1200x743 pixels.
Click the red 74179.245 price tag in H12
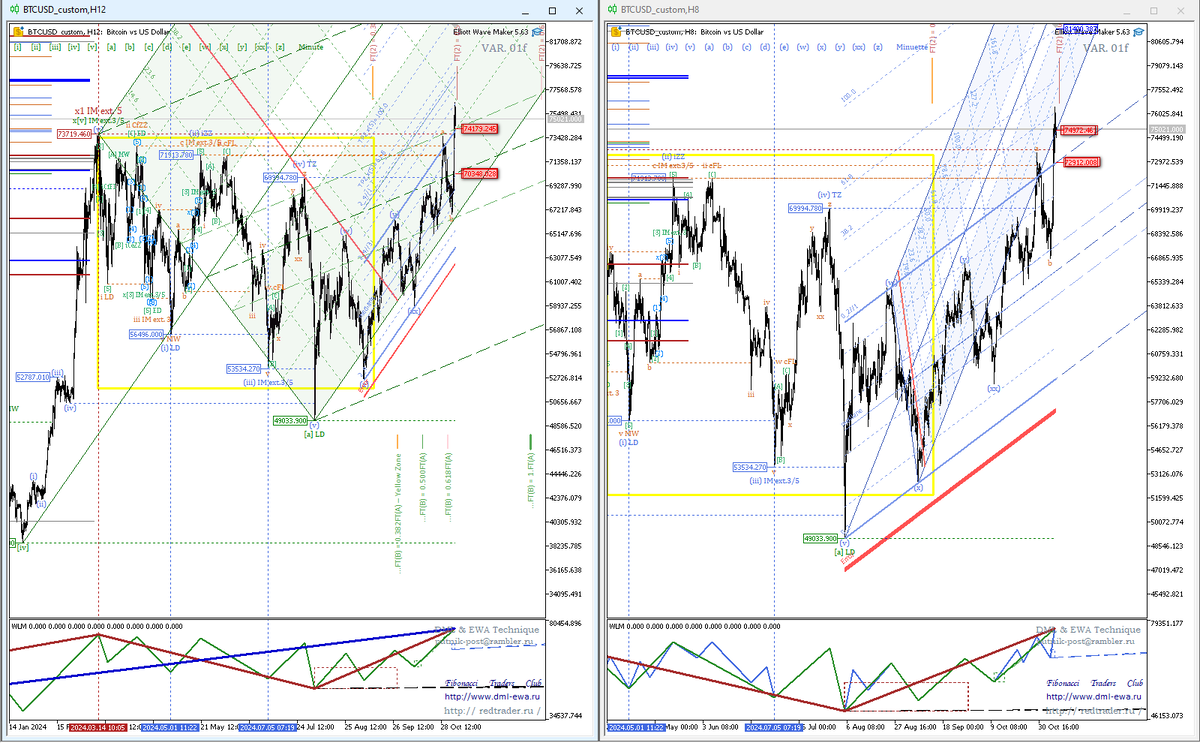point(479,128)
